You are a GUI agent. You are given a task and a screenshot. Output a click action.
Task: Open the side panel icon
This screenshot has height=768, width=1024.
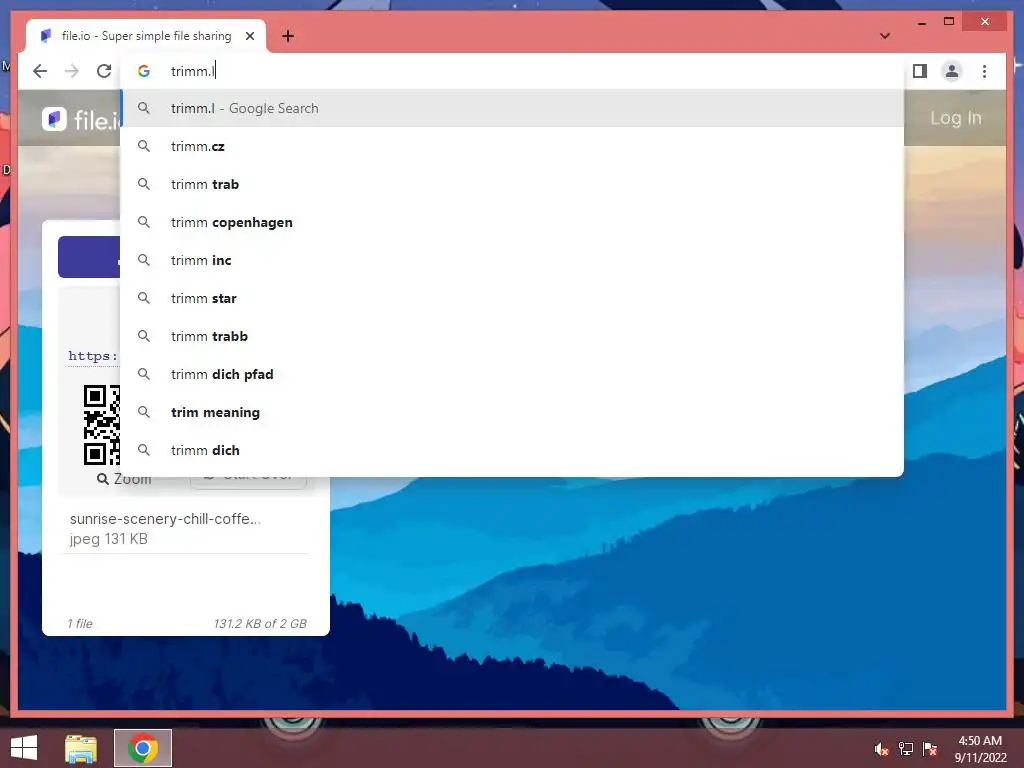920,71
